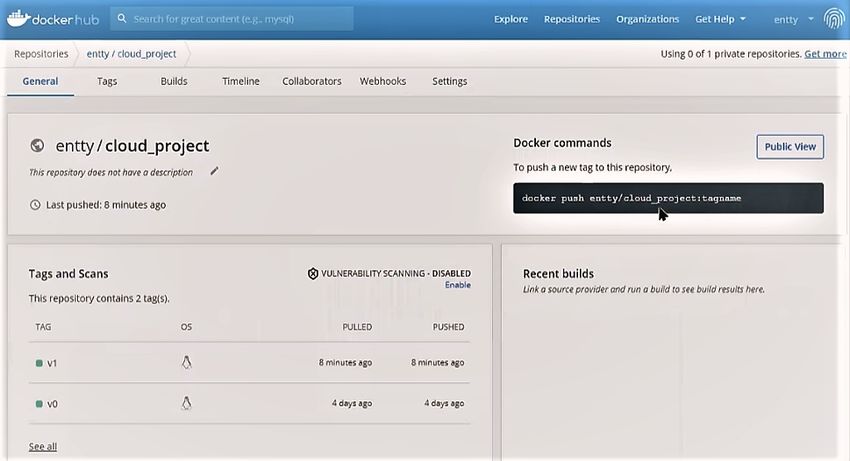Viewport: 850px width, 461px height.
Task: Click the Linux penguin icon for v0
Action: (186, 403)
